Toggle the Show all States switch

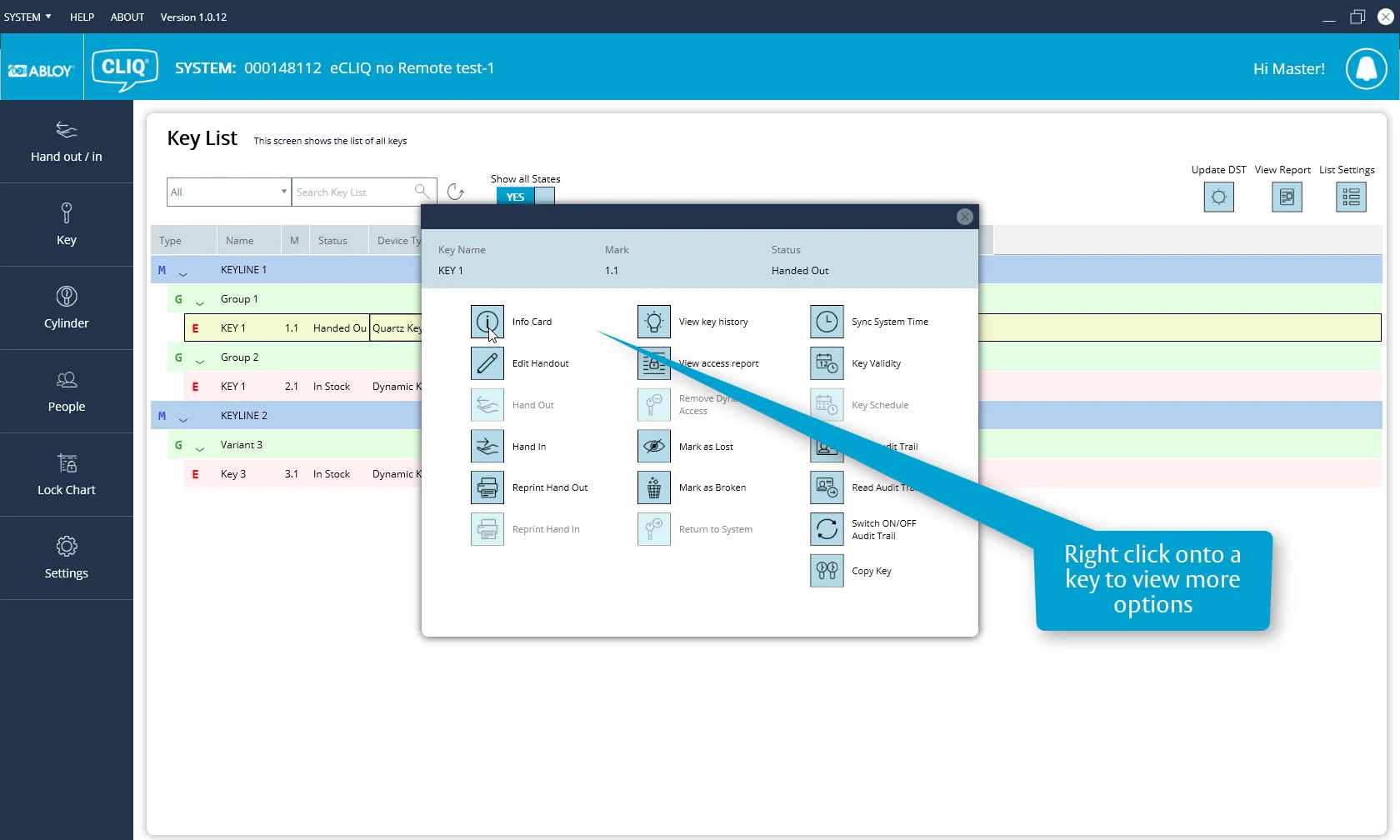click(x=526, y=197)
